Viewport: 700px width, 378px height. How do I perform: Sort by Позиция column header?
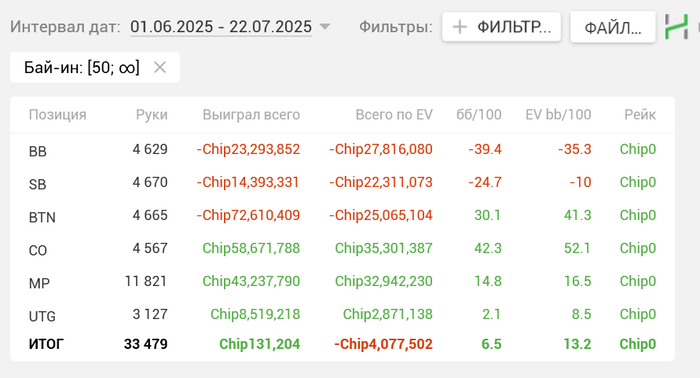click(58, 115)
